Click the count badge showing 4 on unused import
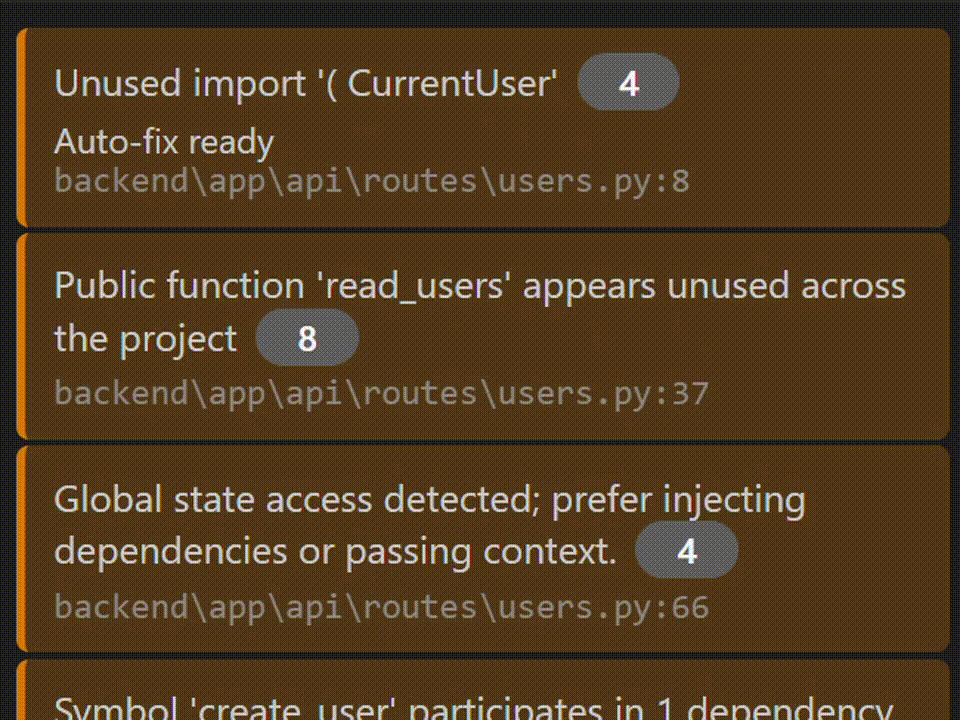This screenshot has height=720, width=960. pyautogui.click(x=628, y=84)
